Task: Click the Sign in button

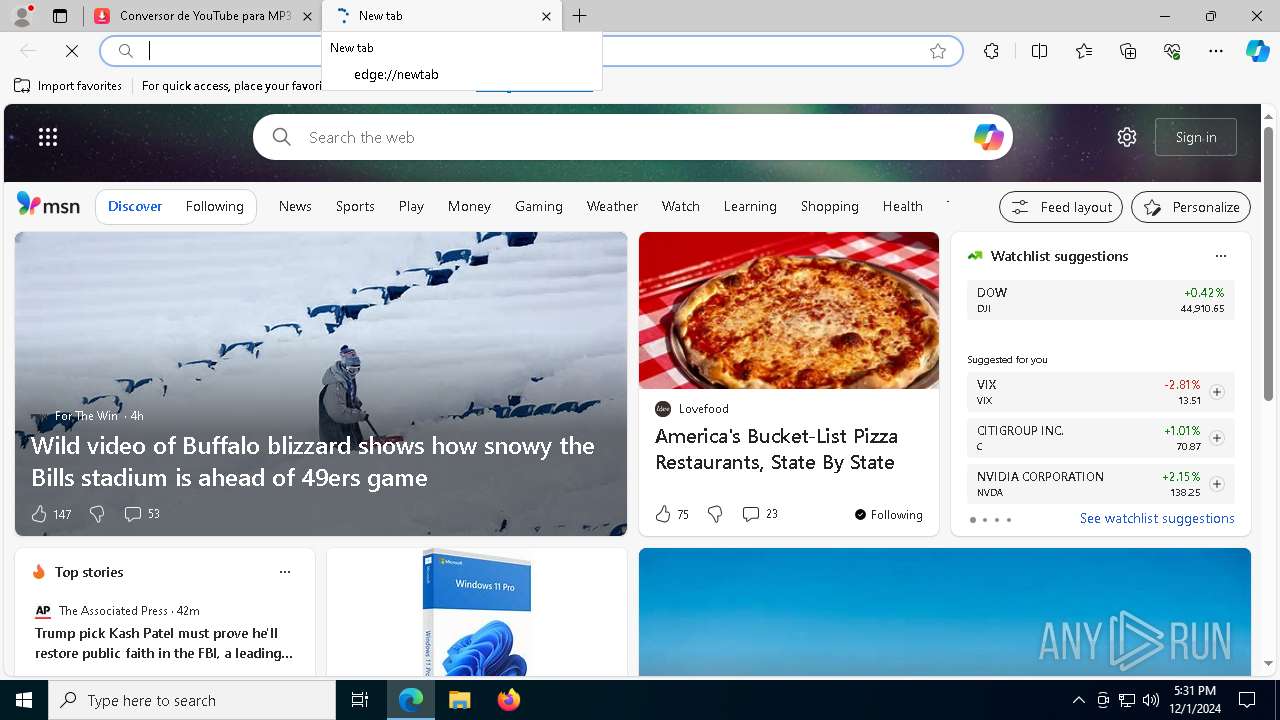Action: tap(1196, 137)
